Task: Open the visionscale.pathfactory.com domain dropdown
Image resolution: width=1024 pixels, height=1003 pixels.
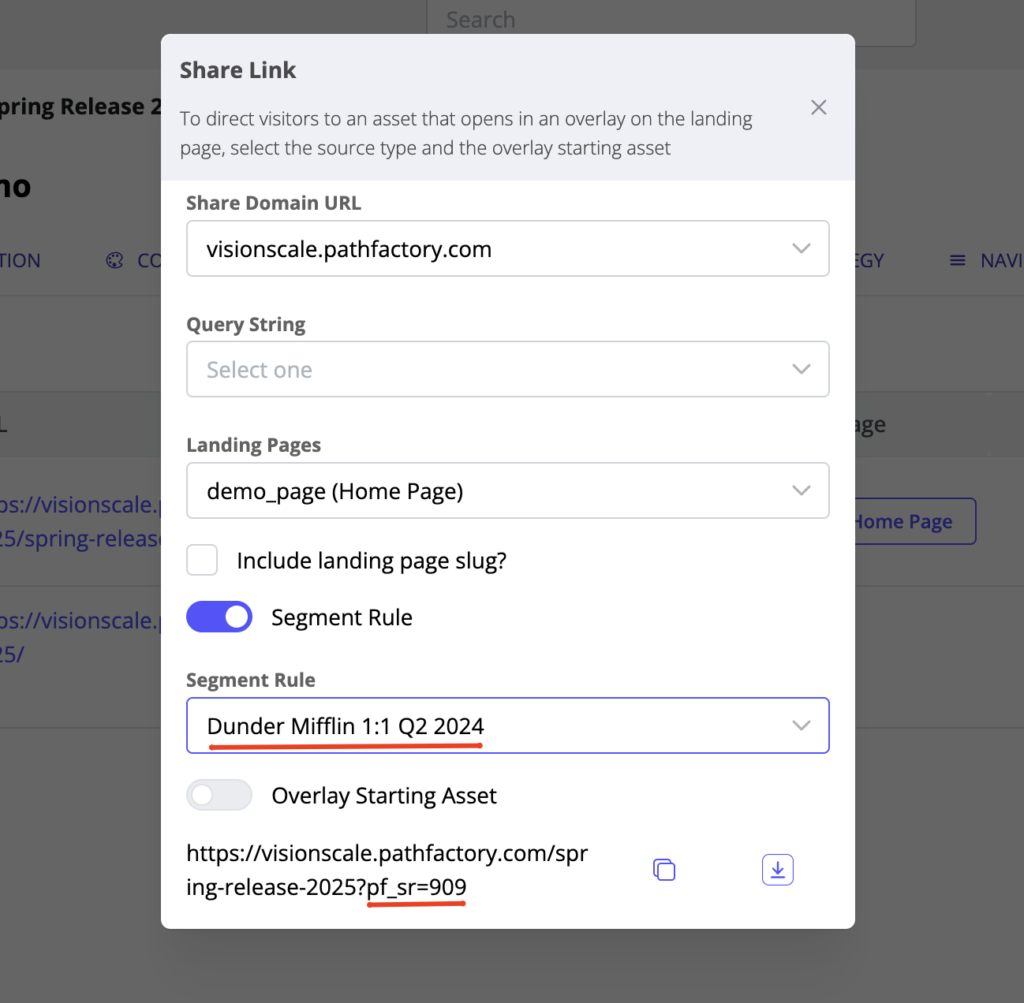Action: 507,248
